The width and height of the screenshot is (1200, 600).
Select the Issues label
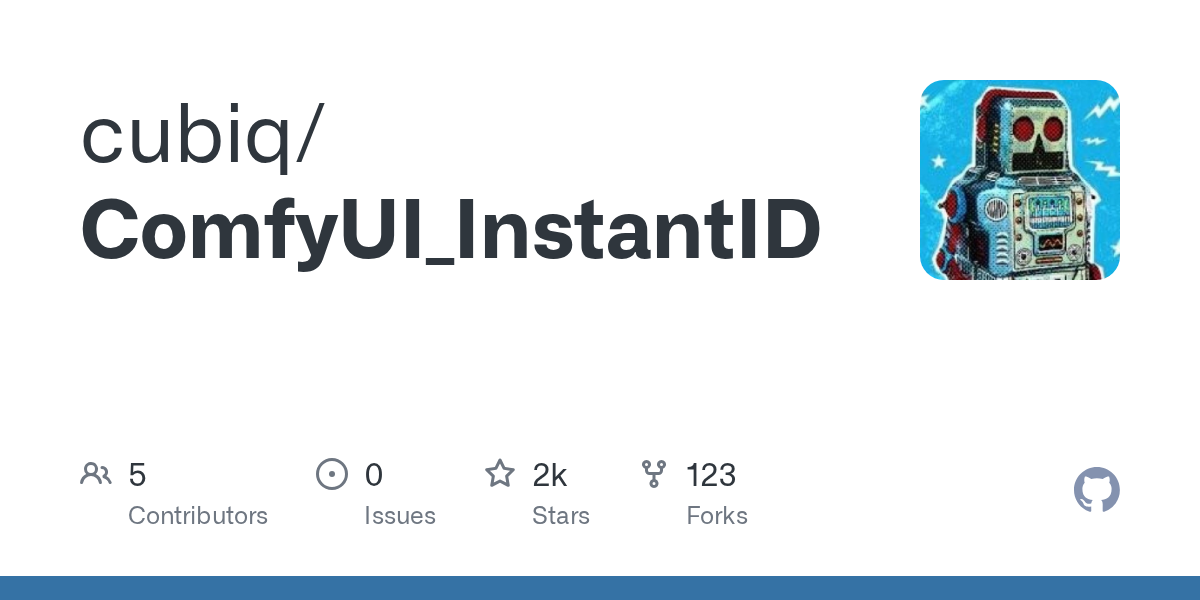coord(400,516)
